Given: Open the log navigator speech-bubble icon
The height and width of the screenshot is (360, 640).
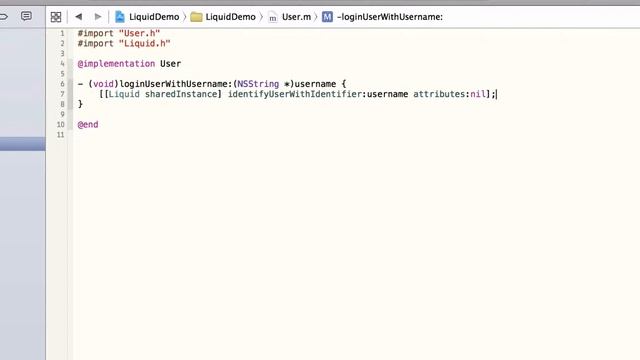Looking at the screenshot, I should 26,16.
